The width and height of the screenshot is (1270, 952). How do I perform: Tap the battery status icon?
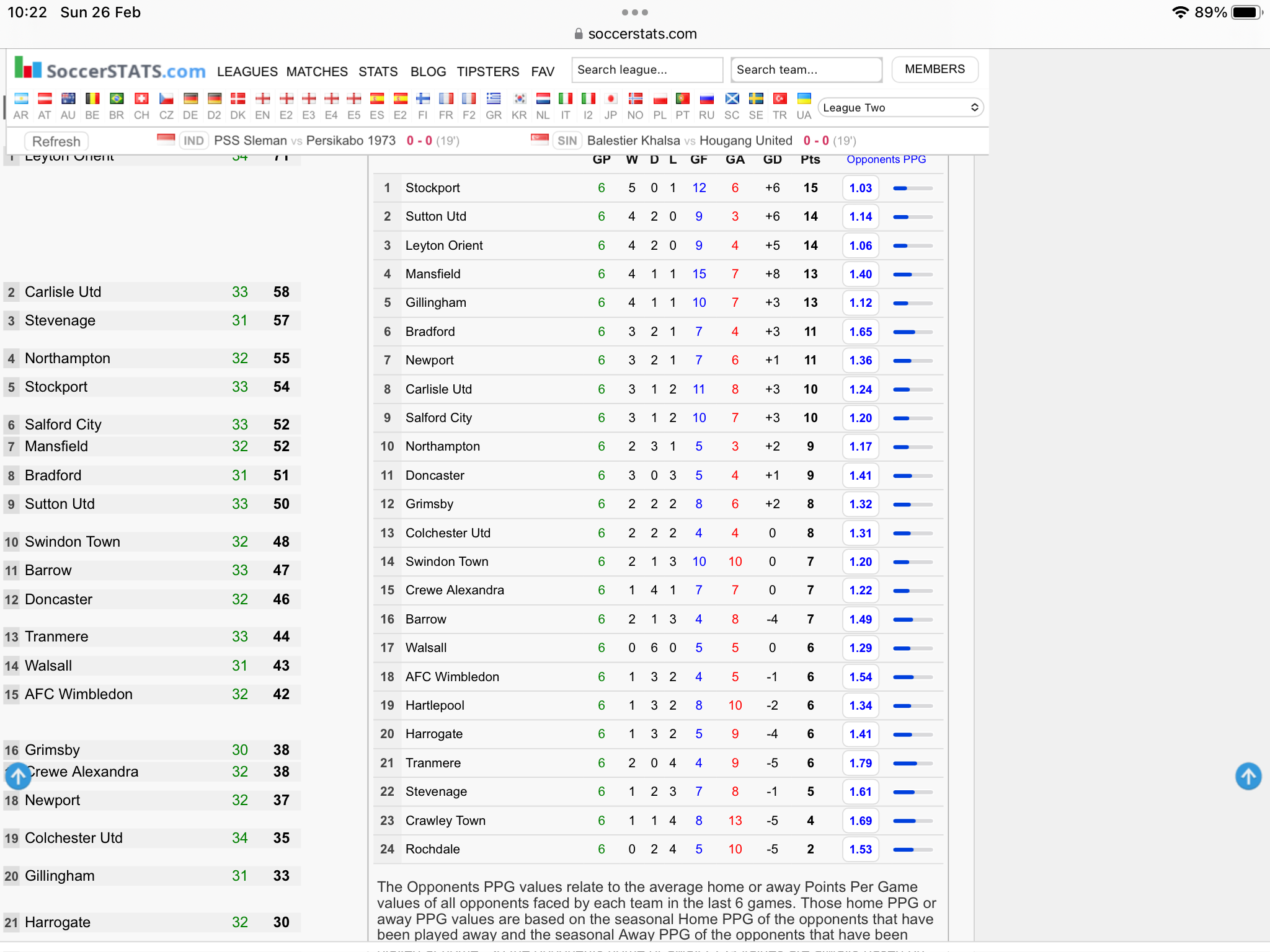click(1246, 12)
